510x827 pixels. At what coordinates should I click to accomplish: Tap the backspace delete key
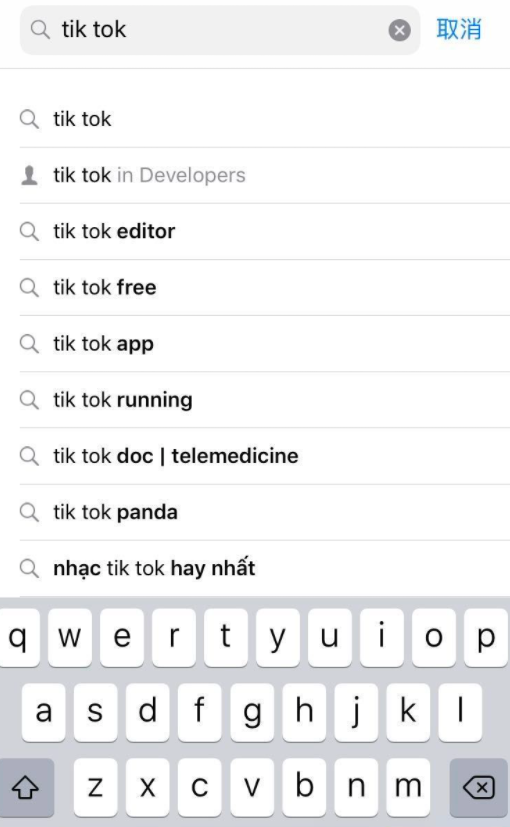(479, 787)
